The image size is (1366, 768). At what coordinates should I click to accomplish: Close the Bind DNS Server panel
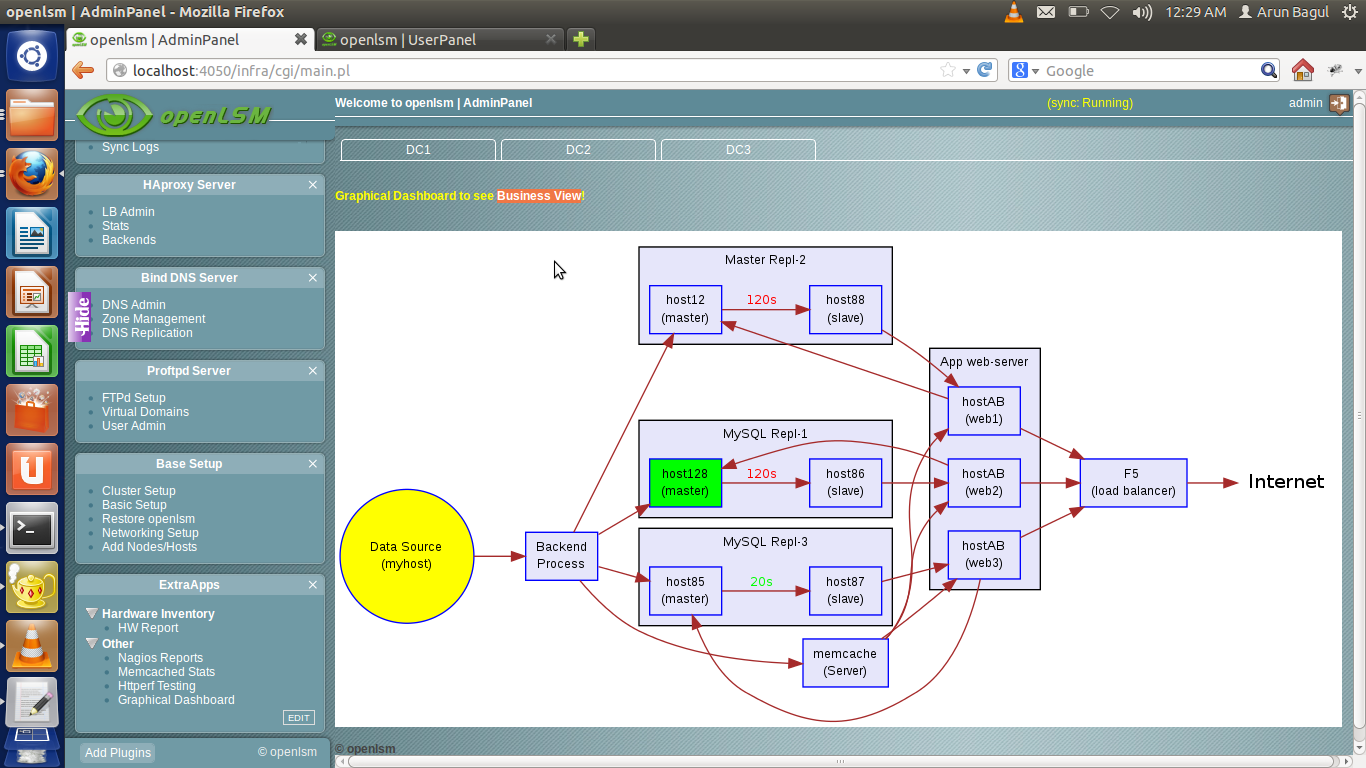313,278
